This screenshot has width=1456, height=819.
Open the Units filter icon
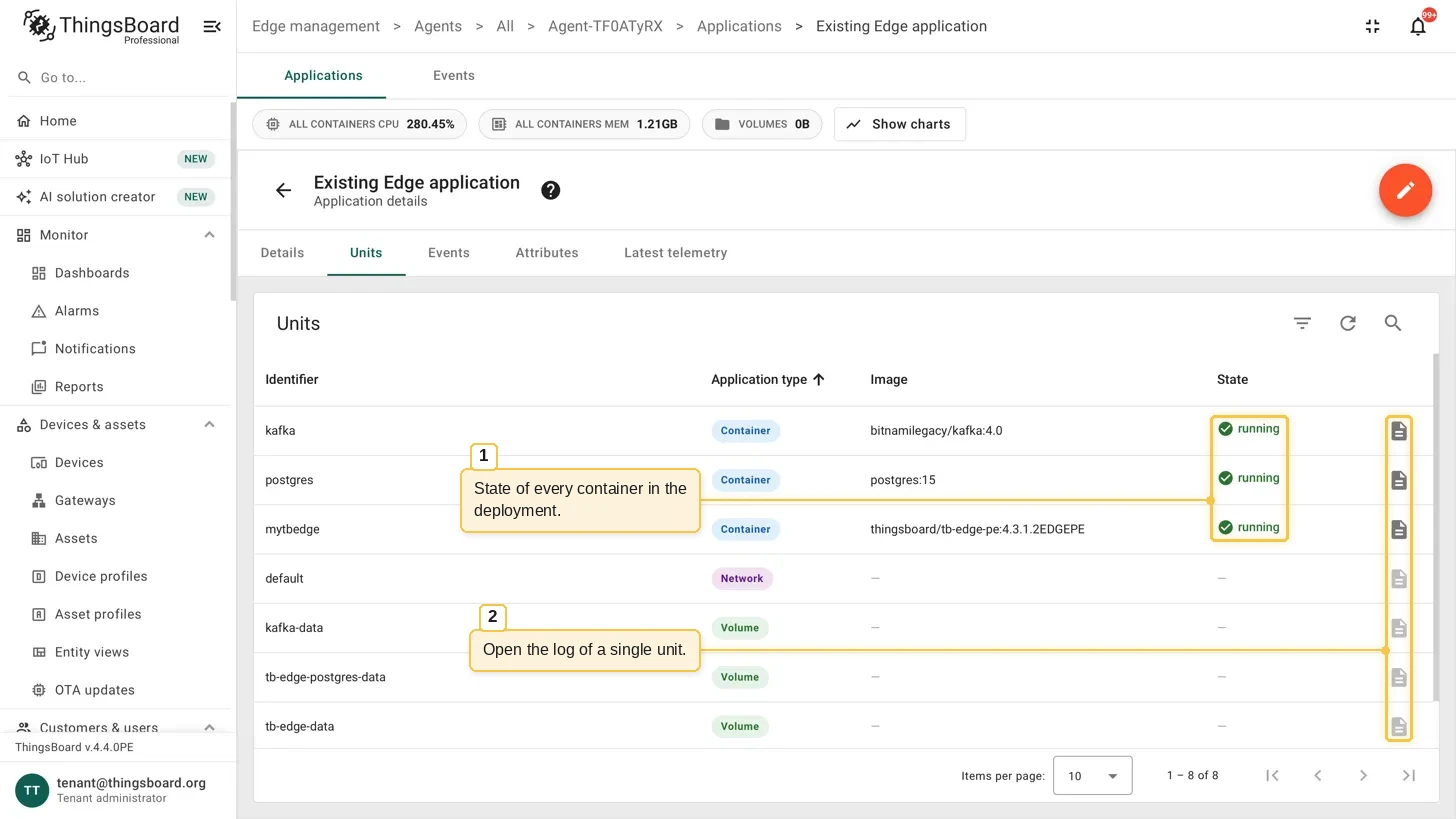point(1302,323)
